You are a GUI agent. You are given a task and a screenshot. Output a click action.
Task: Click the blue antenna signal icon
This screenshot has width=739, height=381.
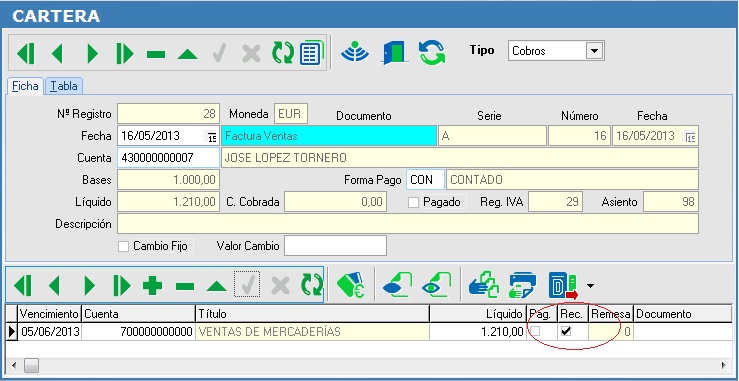(x=355, y=52)
